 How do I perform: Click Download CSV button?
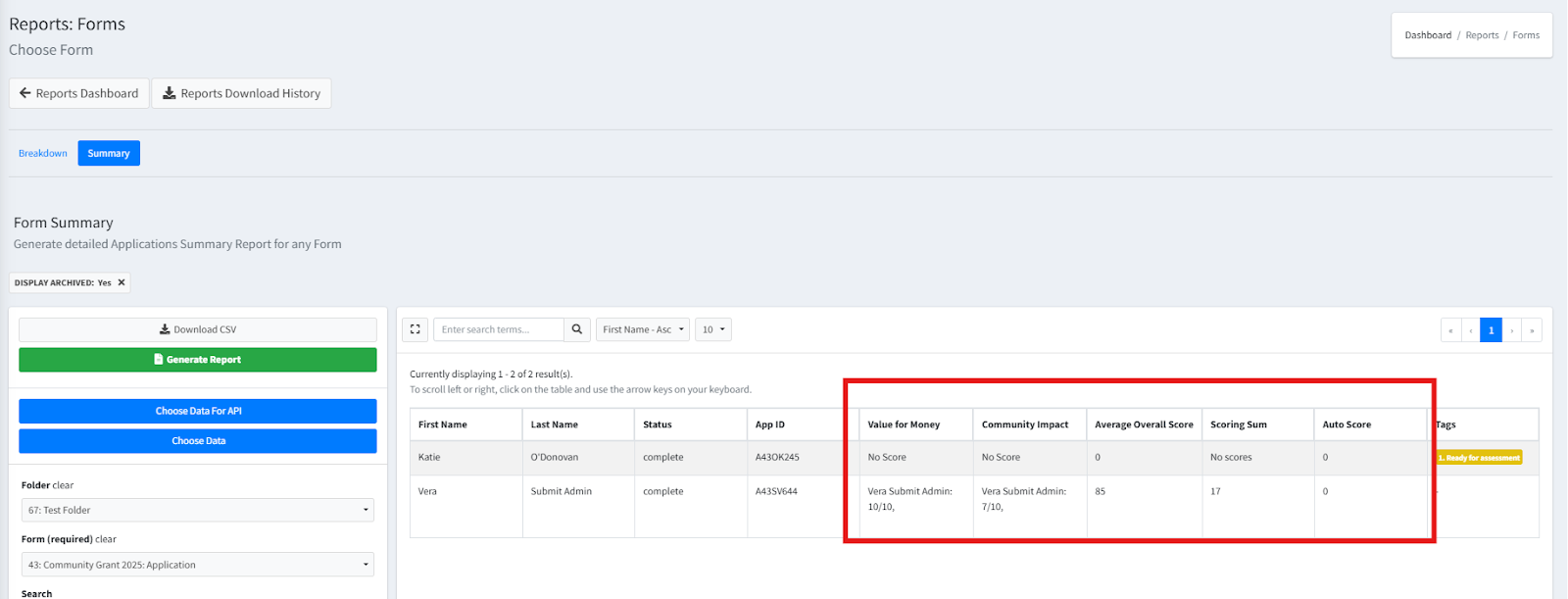click(197, 329)
